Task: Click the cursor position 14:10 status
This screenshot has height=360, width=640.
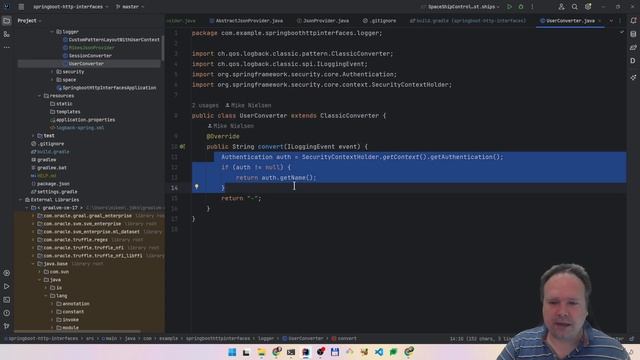Action: 456,339
